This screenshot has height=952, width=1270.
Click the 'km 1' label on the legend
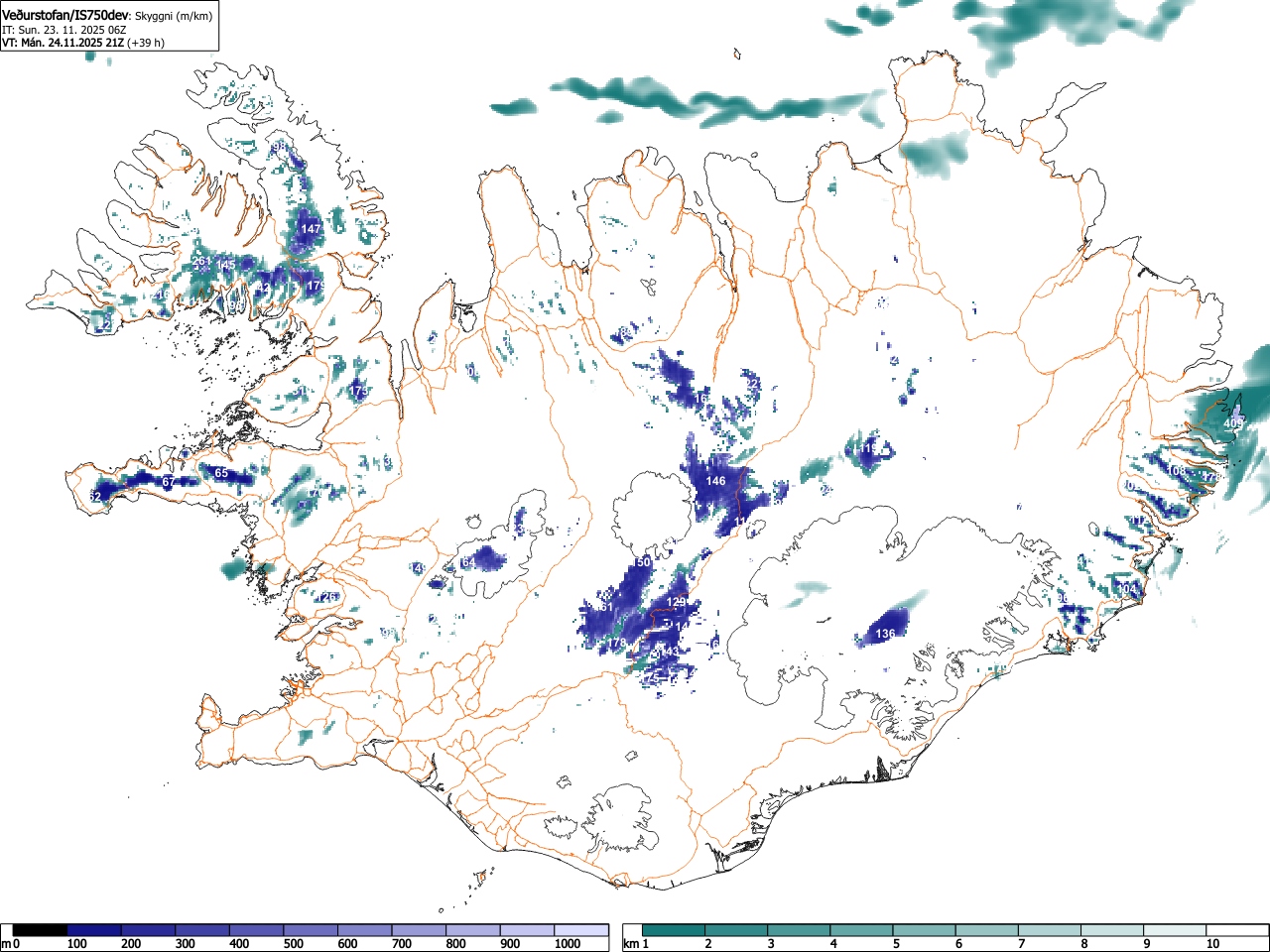point(635,944)
